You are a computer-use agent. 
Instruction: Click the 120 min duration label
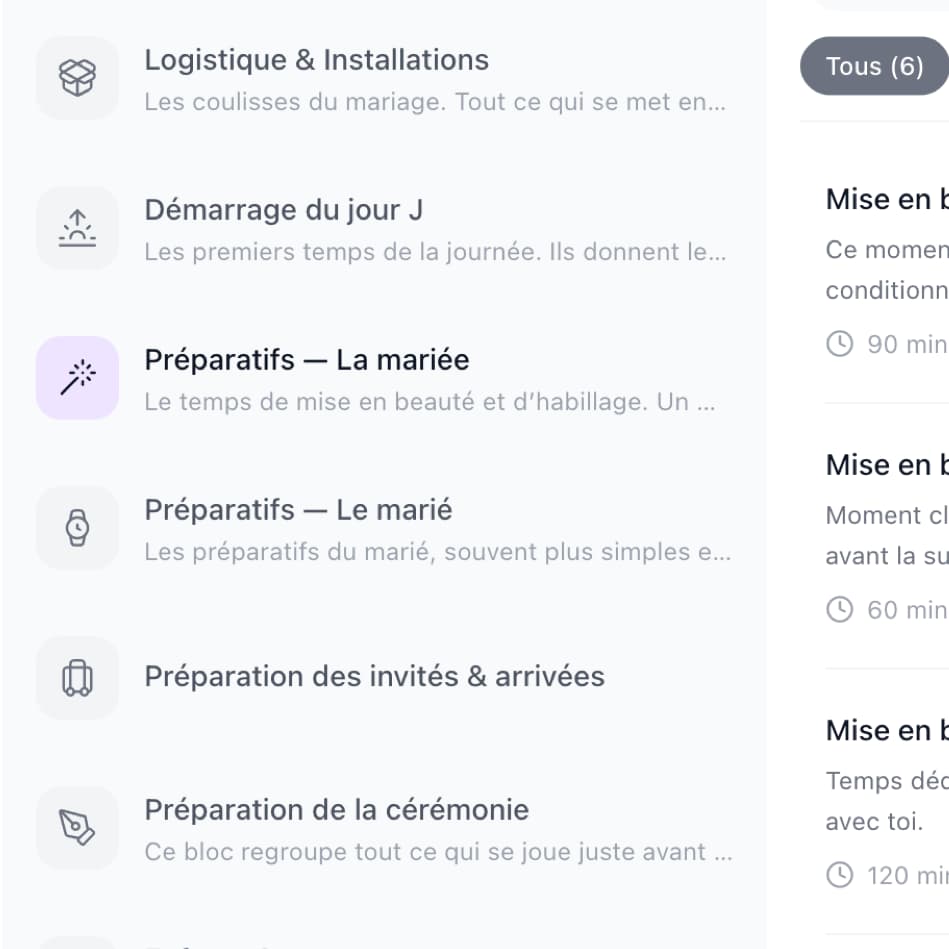(910, 875)
